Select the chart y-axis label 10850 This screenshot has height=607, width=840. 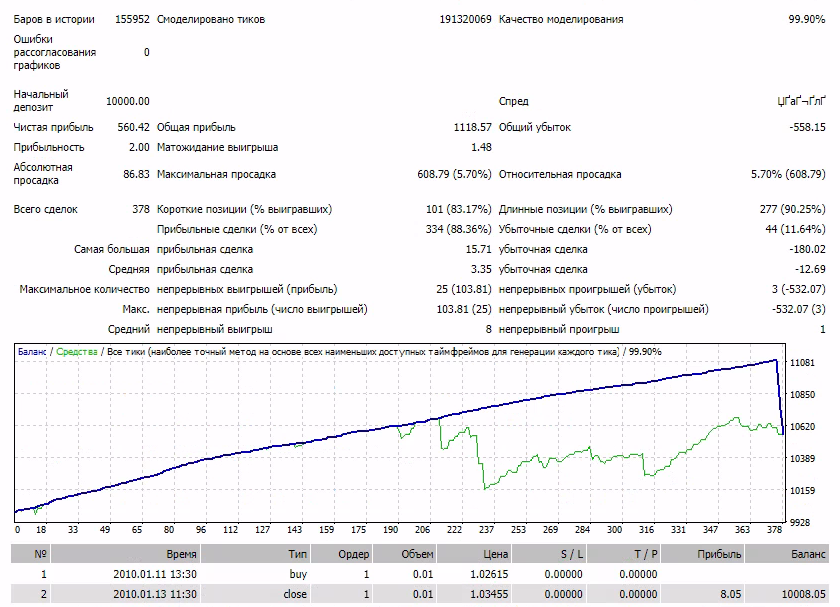pos(802,395)
